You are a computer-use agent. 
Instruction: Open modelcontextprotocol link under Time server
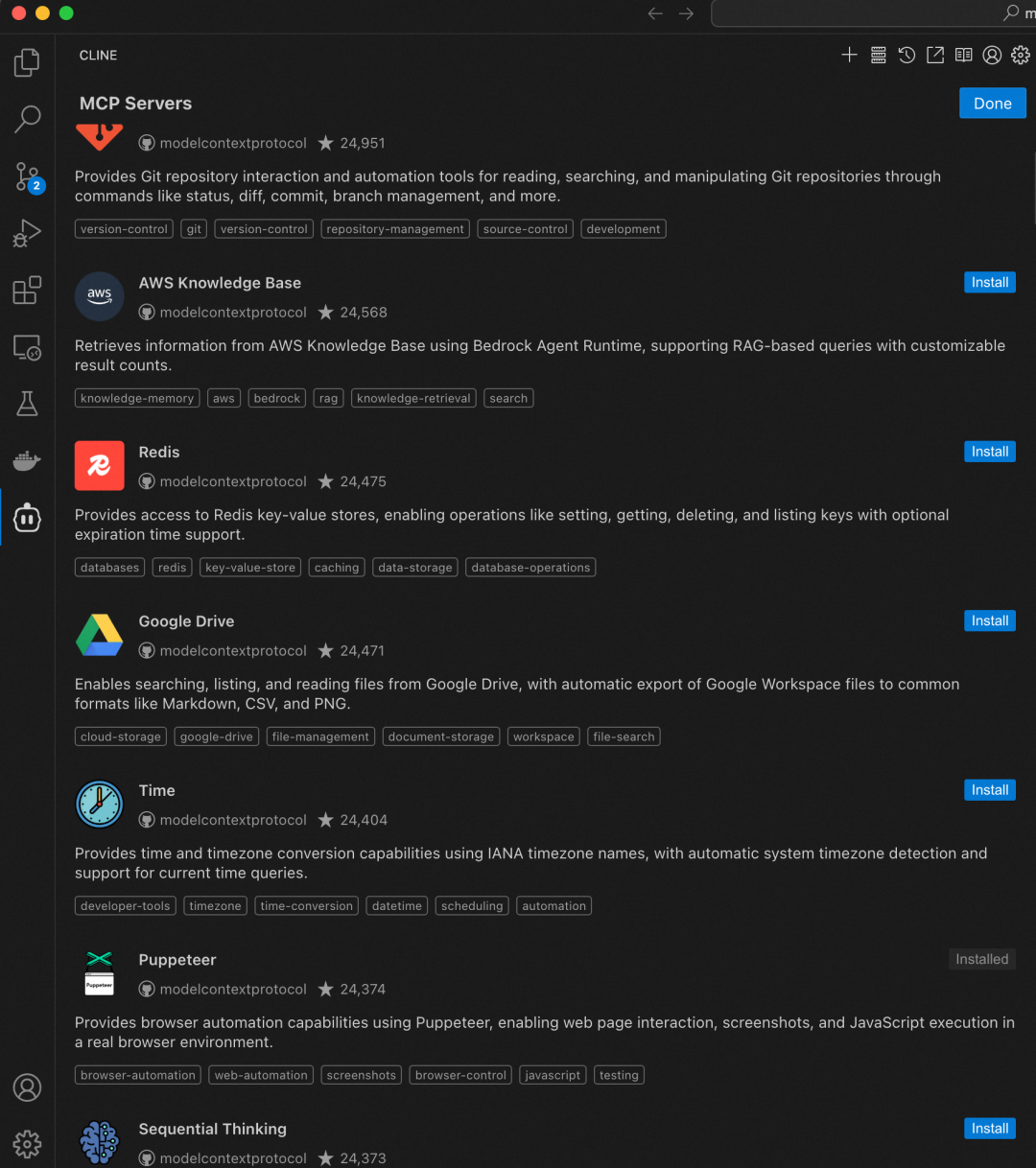click(x=233, y=820)
